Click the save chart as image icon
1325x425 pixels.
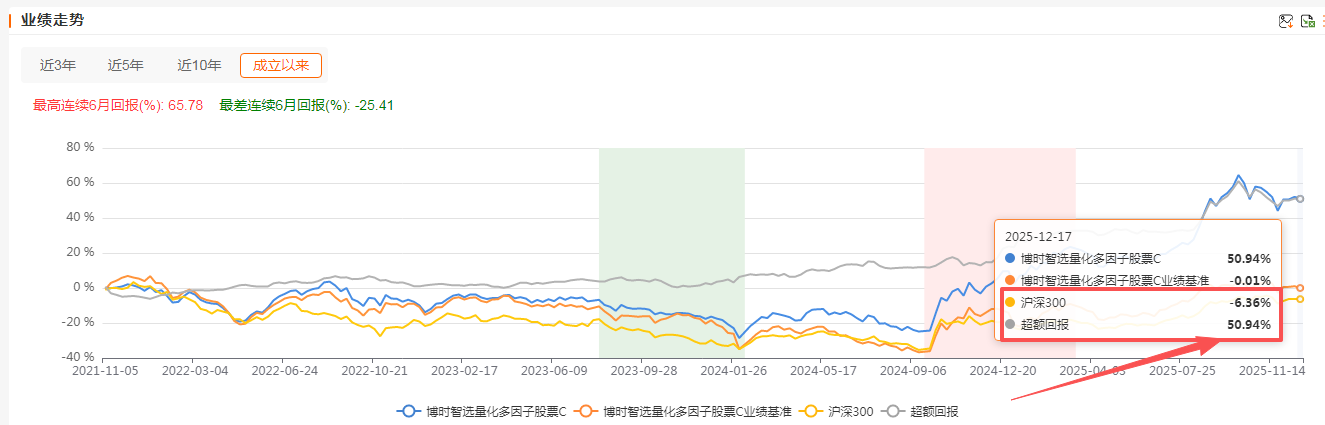click(x=1286, y=21)
